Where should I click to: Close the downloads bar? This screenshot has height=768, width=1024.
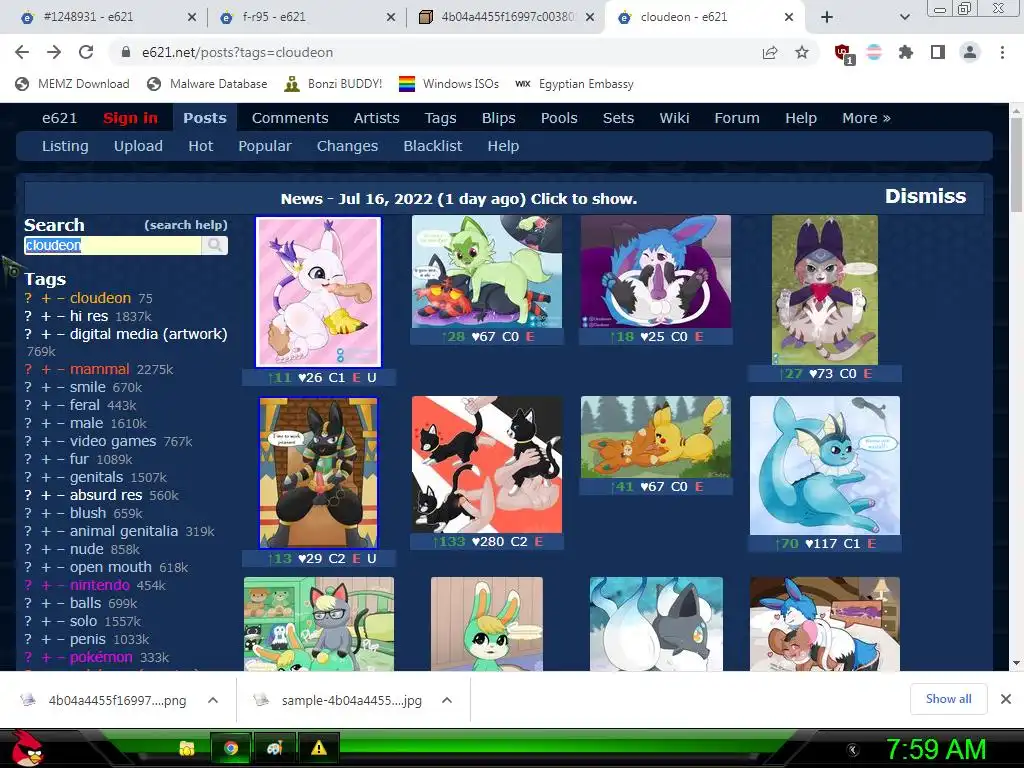click(x=1006, y=699)
